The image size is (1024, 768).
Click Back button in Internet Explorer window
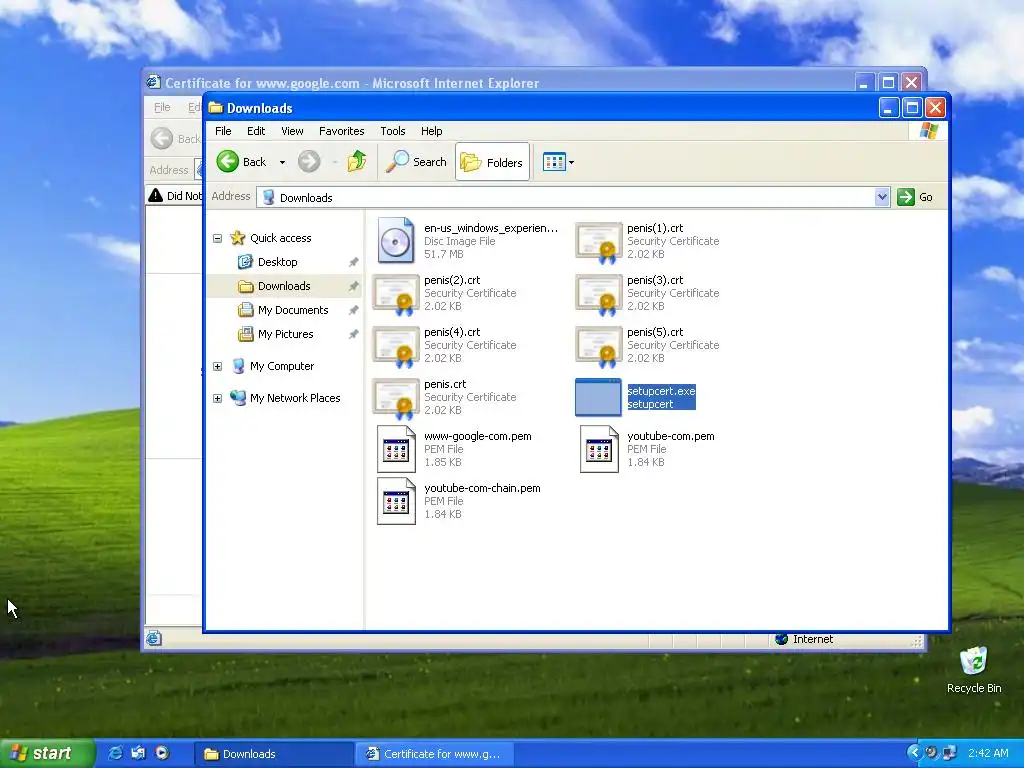coord(175,138)
